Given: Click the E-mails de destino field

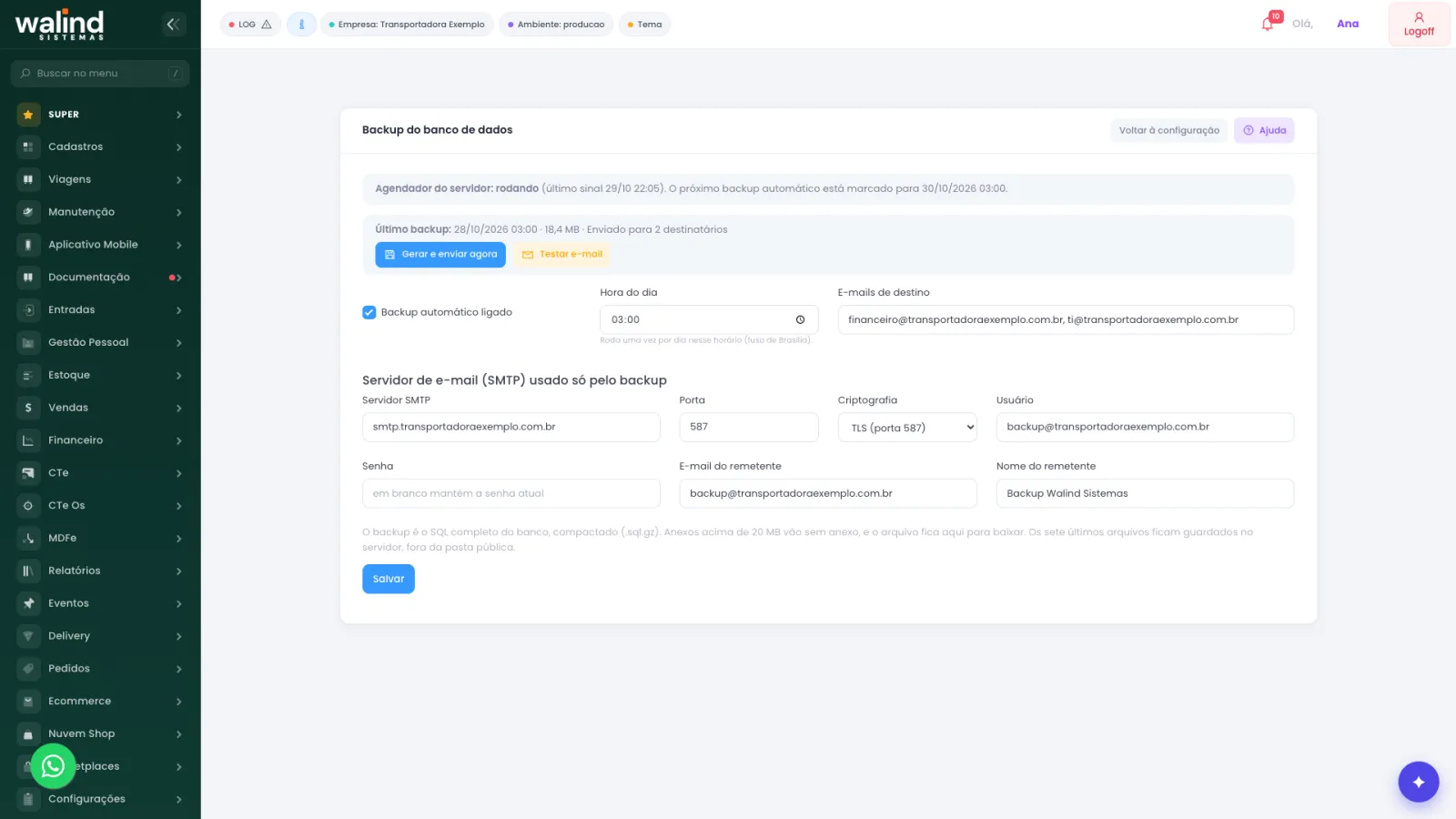Looking at the screenshot, I should pos(1066,320).
